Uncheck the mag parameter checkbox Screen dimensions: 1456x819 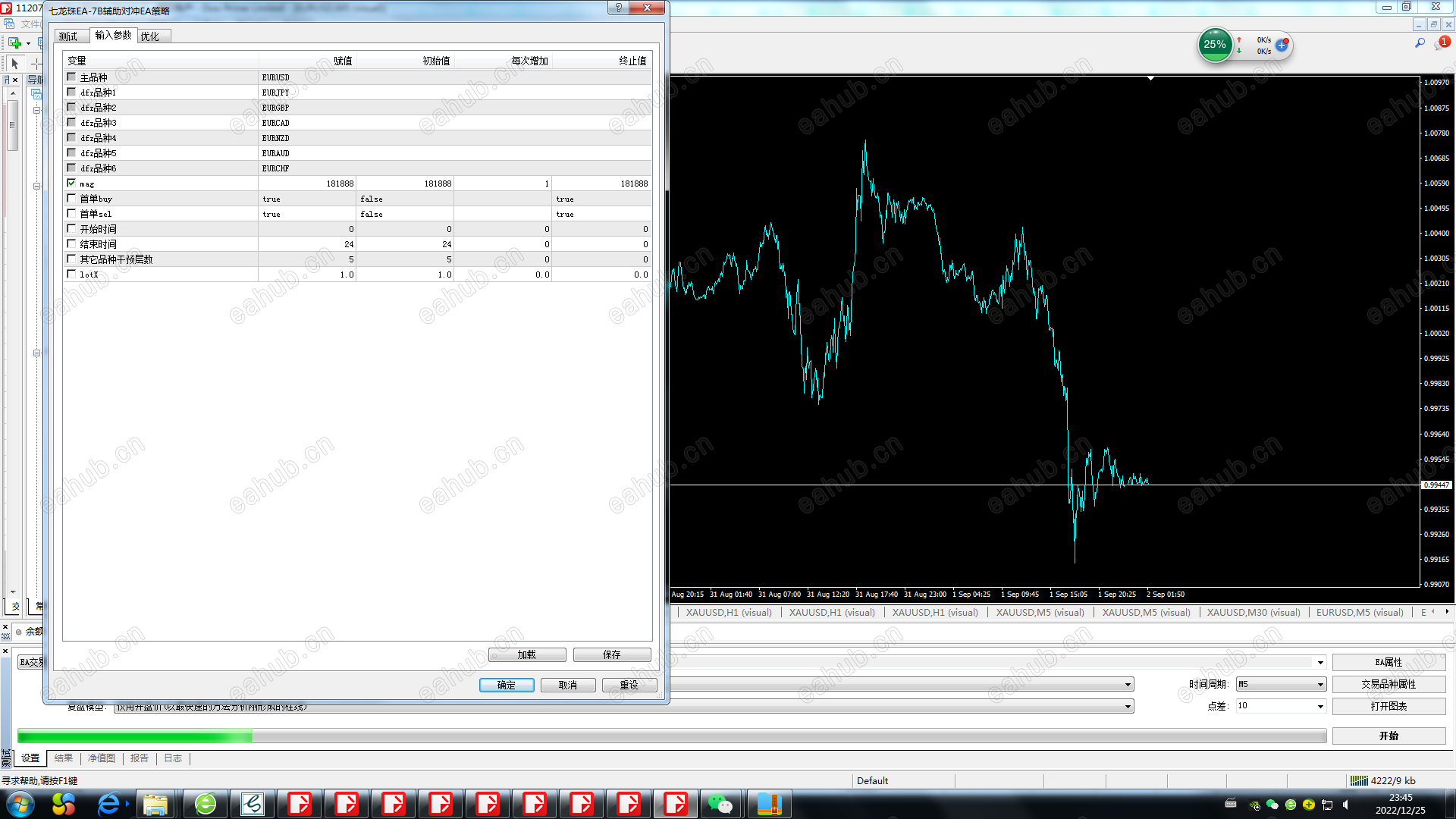click(x=71, y=184)
